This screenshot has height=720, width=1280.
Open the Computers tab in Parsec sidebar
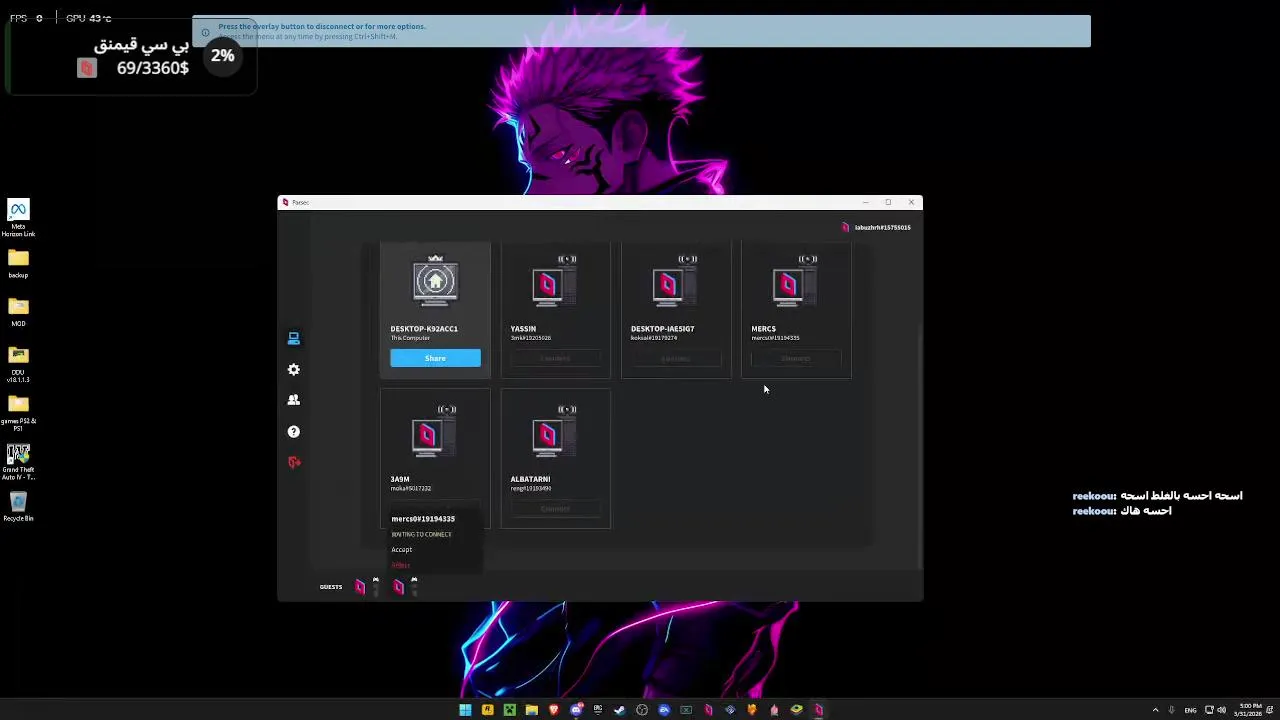tap(294, 338)
